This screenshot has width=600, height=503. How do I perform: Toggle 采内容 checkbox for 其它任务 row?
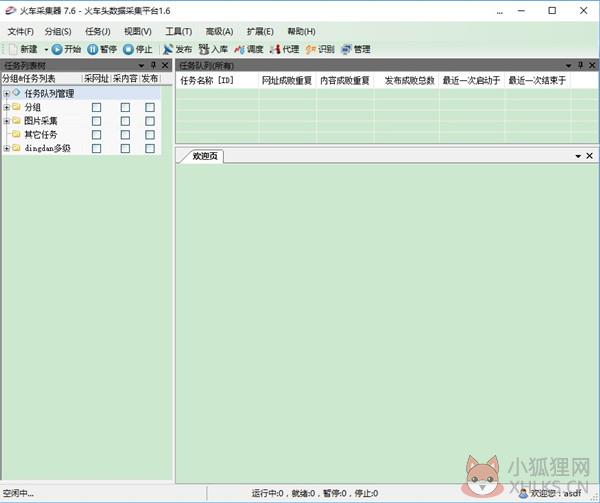(125, 135)
